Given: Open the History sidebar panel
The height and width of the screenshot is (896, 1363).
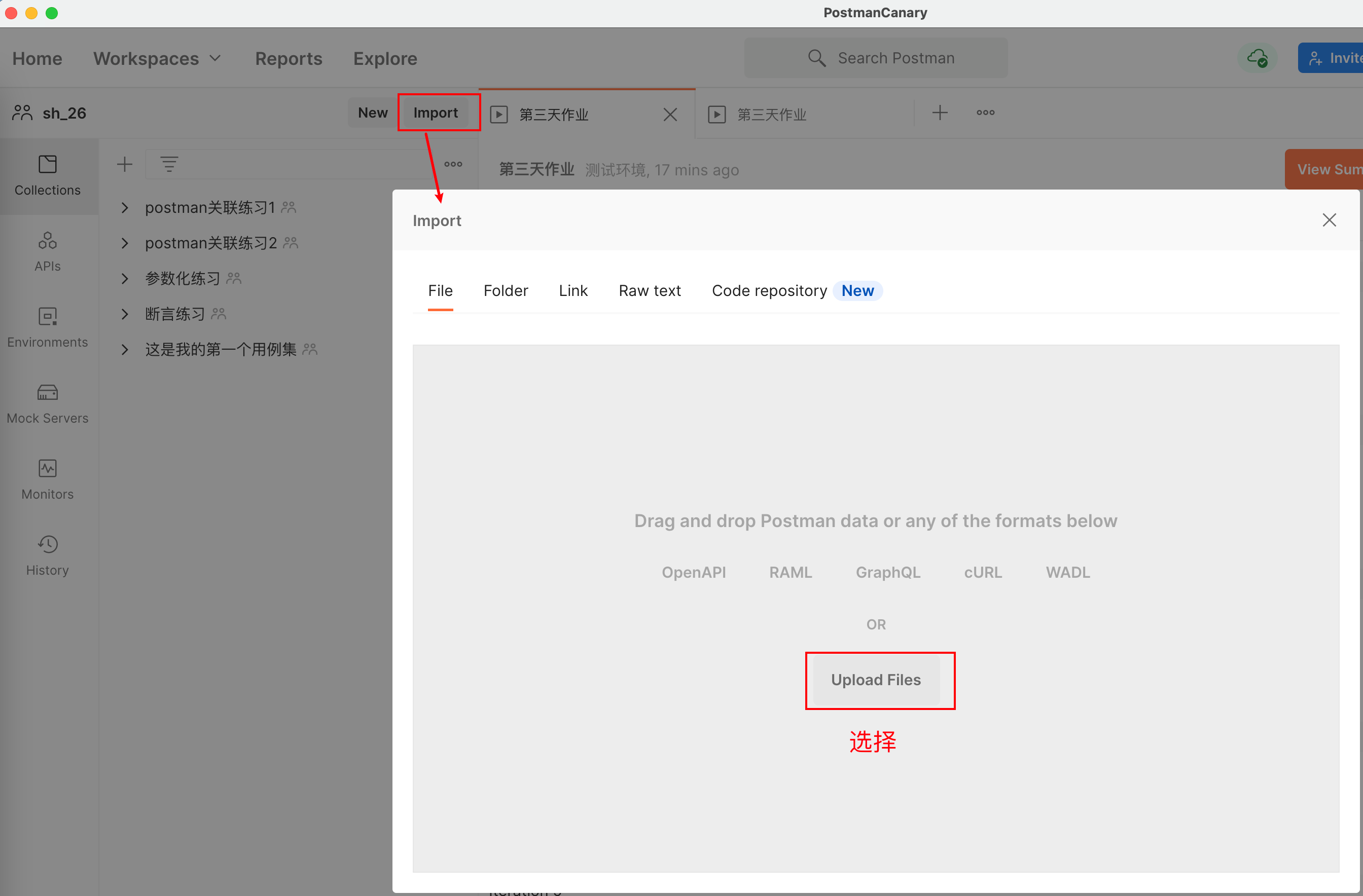Looking at the screenshot, I should (x=48, y=556).
